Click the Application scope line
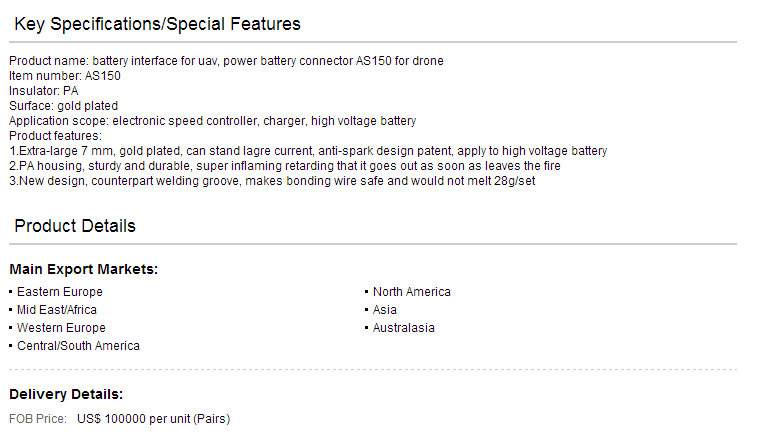This screenshot has width=774, height=434. coord(212,121)
